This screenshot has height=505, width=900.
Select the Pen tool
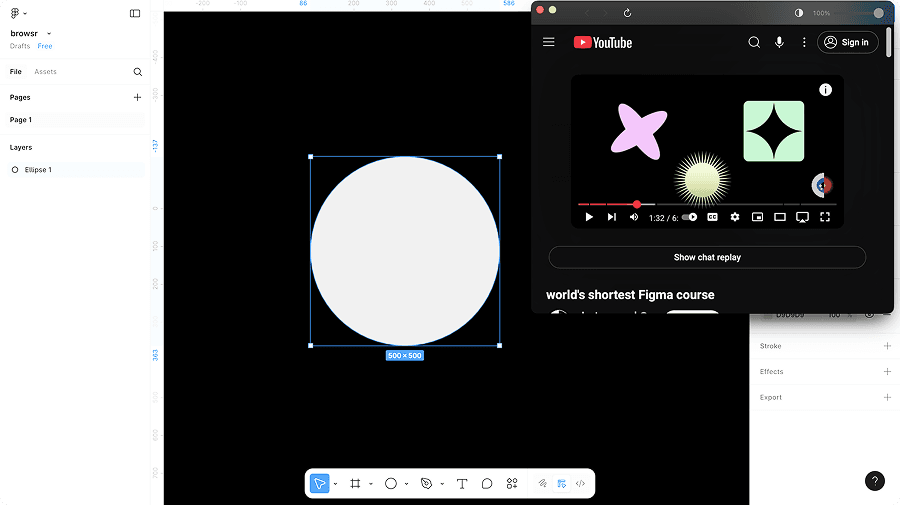[426, 484]
